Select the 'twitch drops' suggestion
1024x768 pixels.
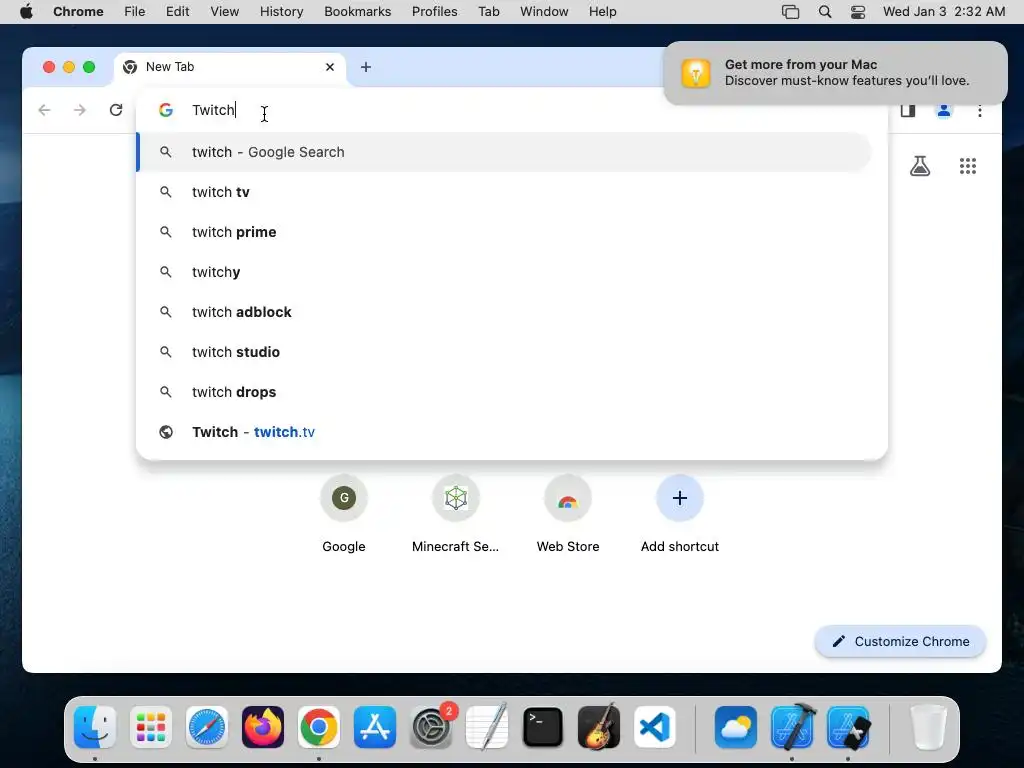click(x=504, y=392)
